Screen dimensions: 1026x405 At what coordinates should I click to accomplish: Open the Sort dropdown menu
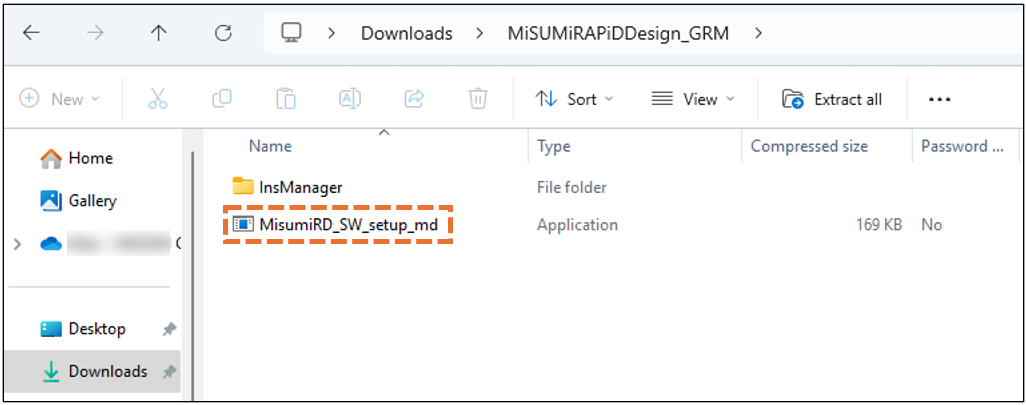(575, 98)
